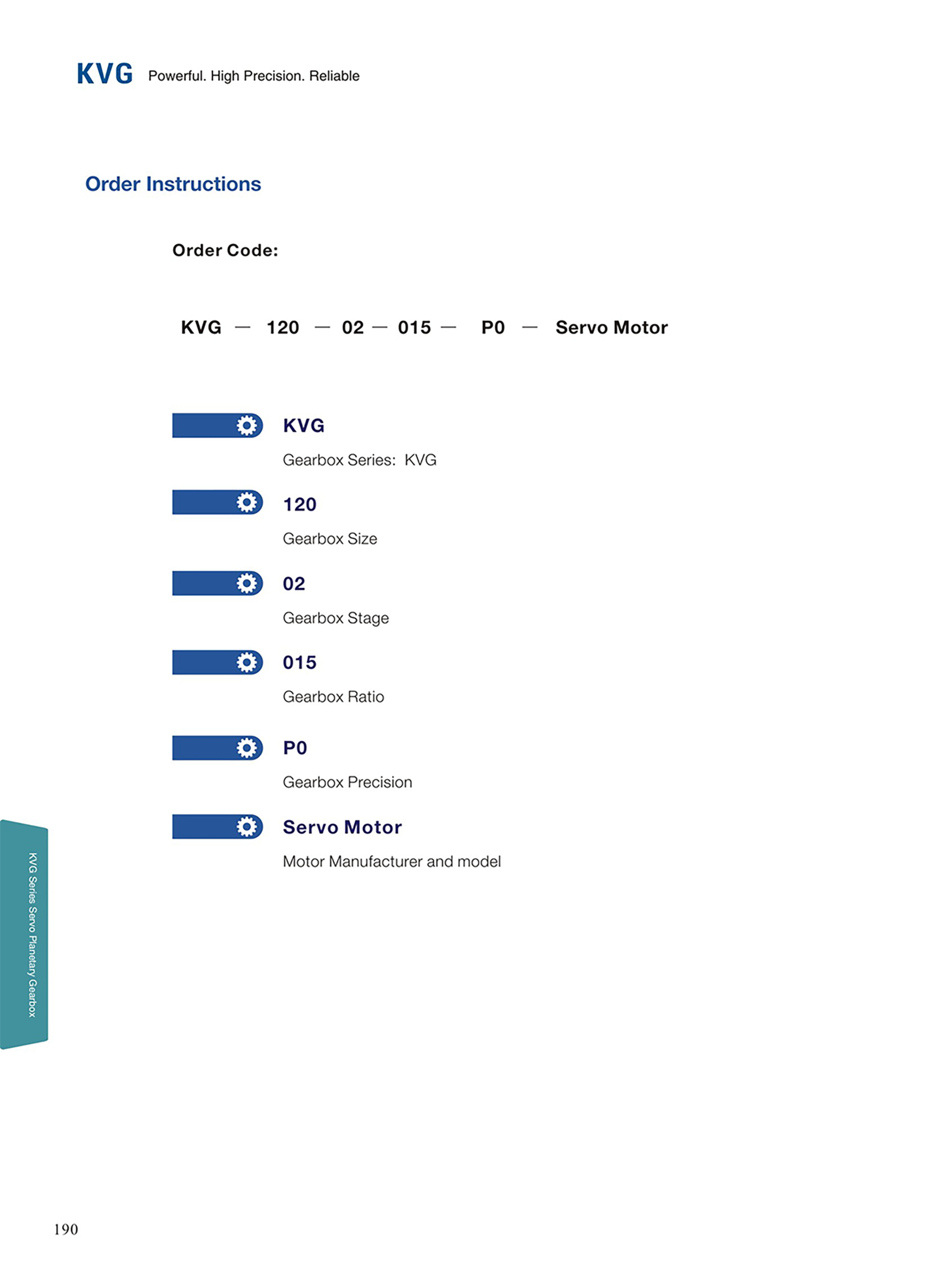943x1288 pixels.
Task: Click the gear icon beside 120 heading
Action: (x=247, y=502)
